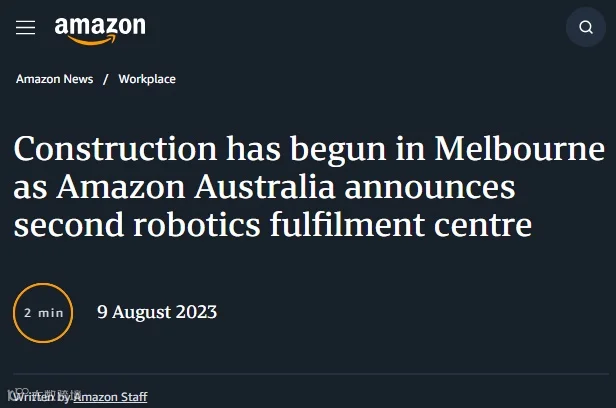Click the slash separator in the breadcrumb

click(x=106, y=79)
